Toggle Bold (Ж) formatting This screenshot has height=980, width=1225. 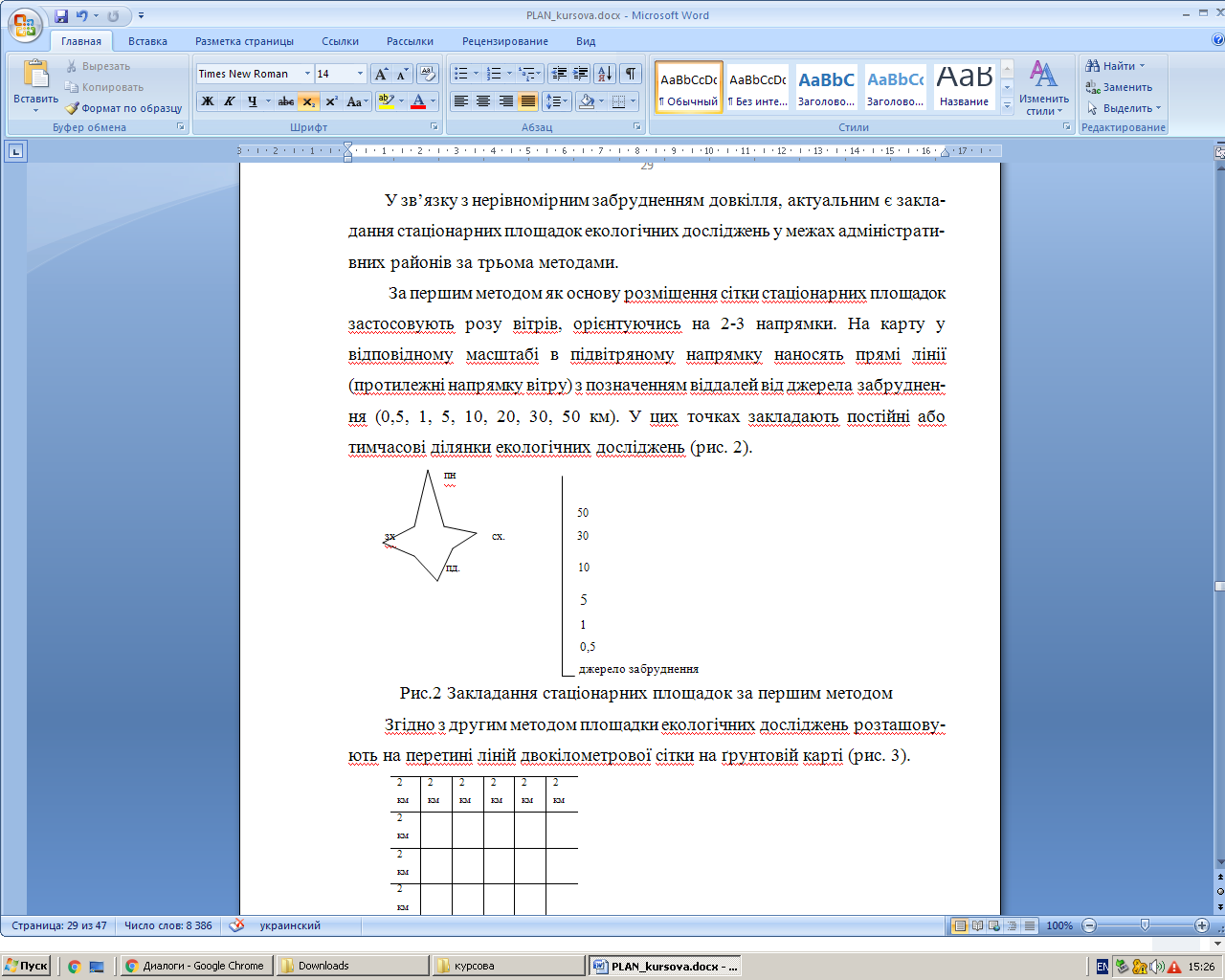click(x=208, y=101)
